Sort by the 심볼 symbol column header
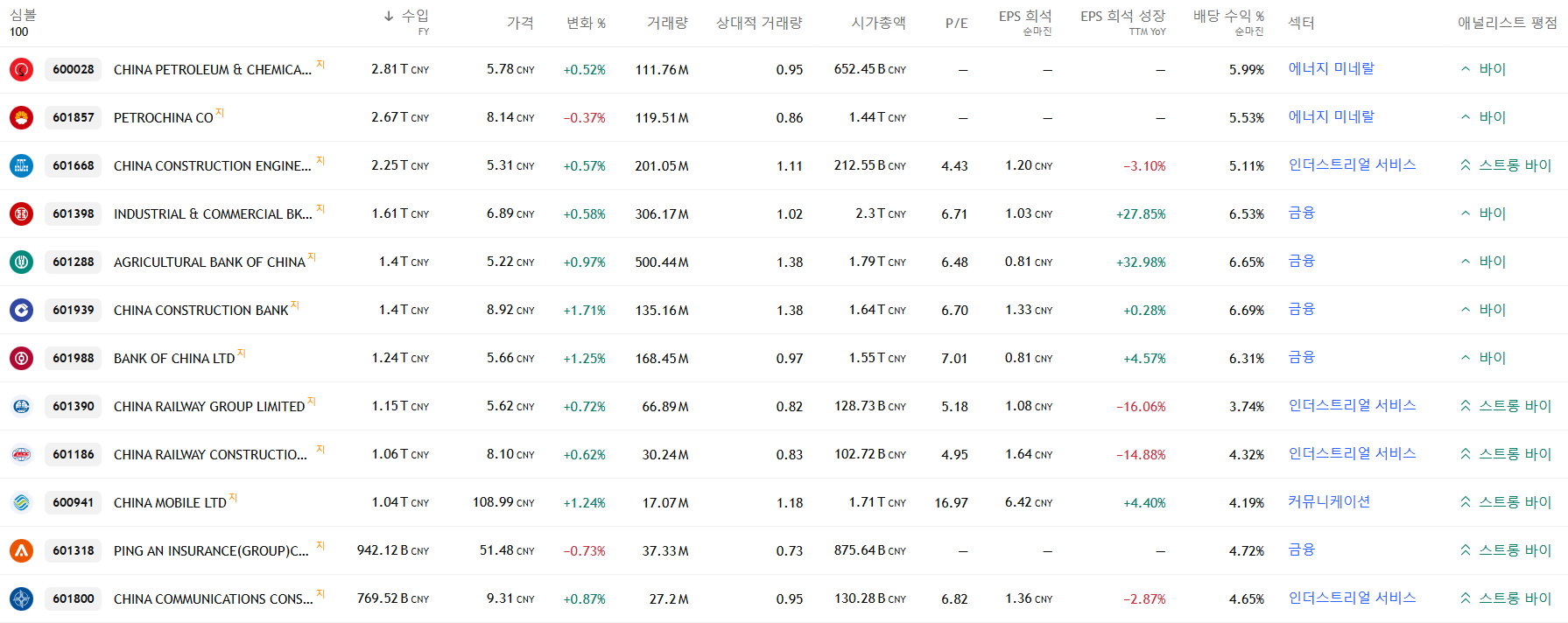The width and height of the screenshot is (1568, 623). [x=23, y=16]
